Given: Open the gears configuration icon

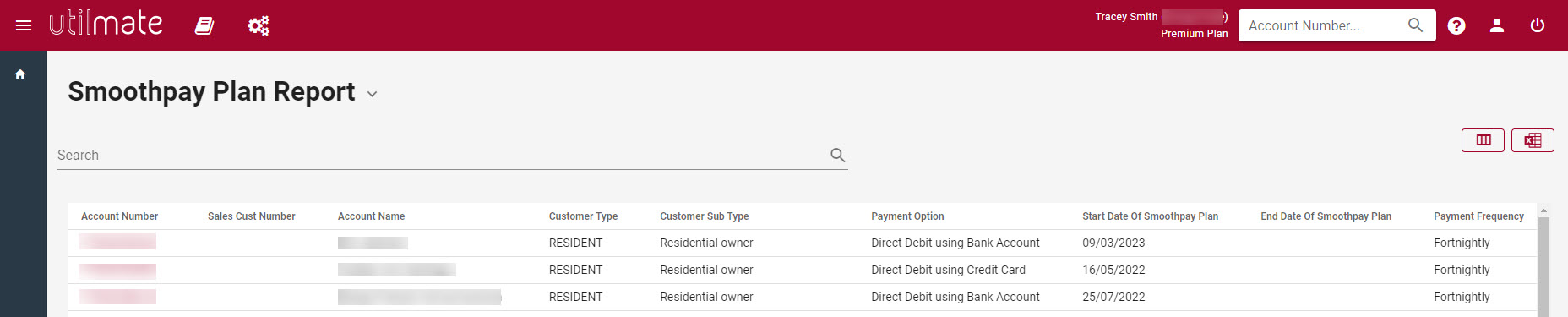Looking at the screenshot, I should coord(259,25).
